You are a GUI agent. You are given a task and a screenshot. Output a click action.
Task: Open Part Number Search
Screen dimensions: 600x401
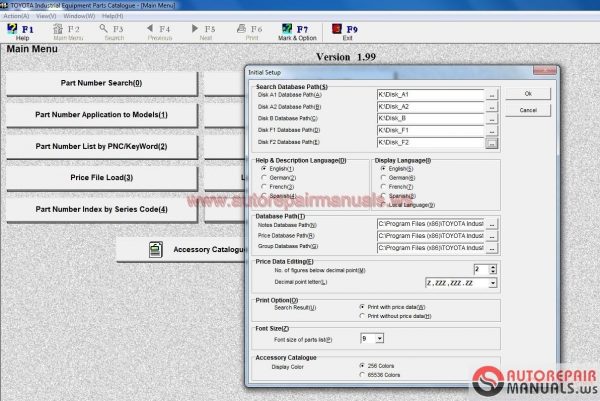pyautogui.click(x=101, y=83)
